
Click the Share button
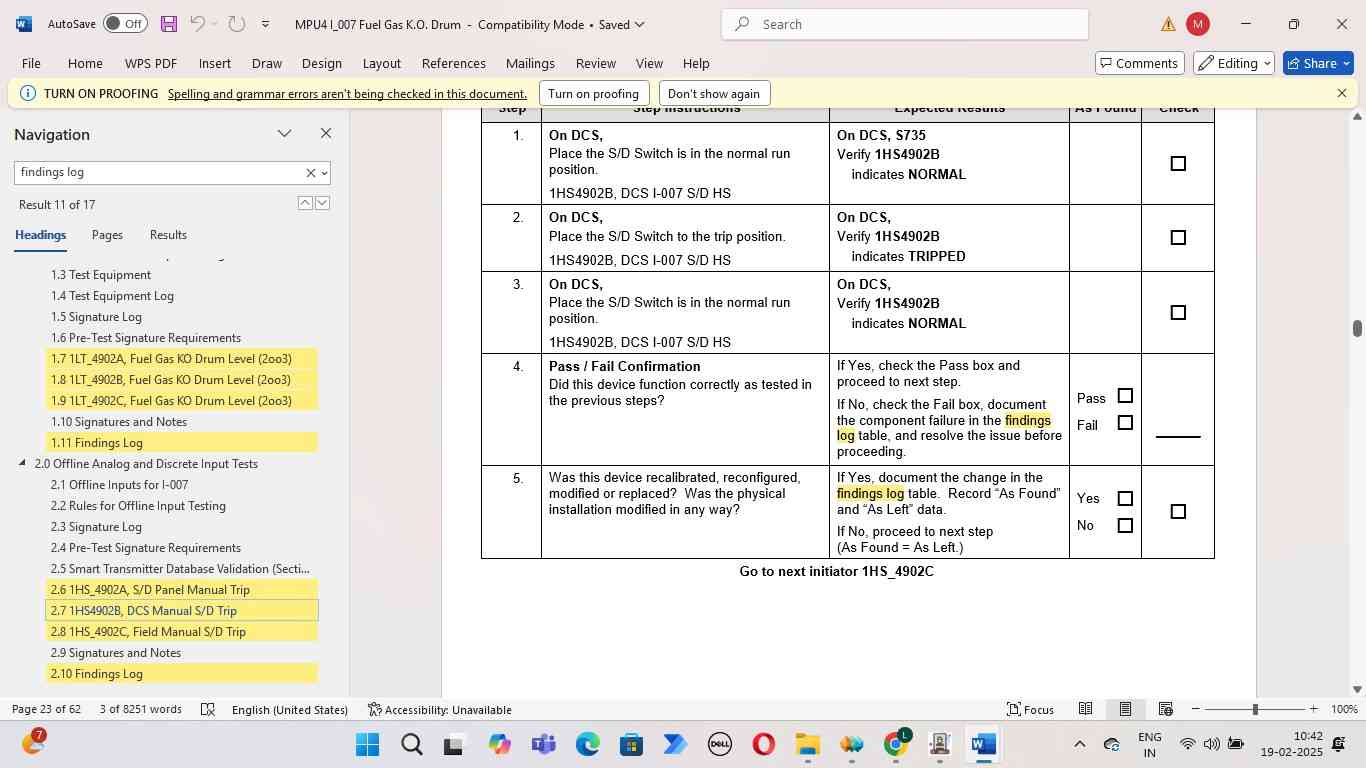1318,63
